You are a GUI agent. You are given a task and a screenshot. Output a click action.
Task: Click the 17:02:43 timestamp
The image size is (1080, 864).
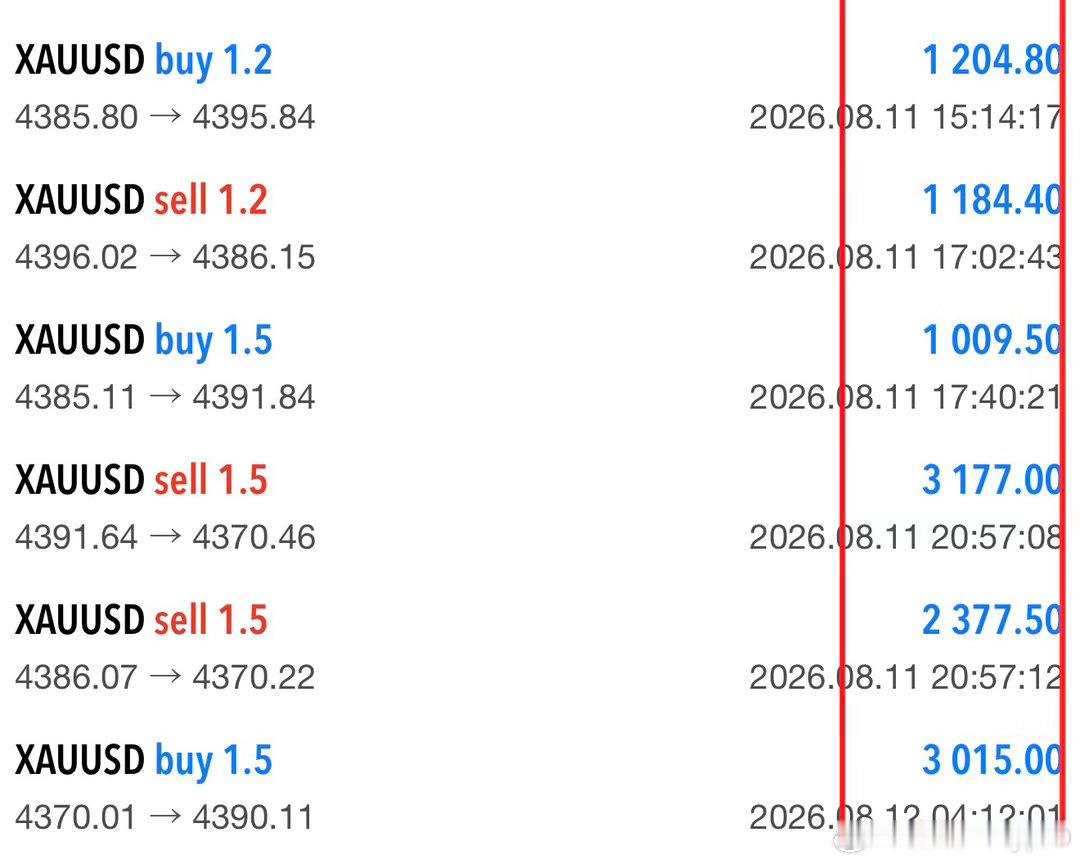pyautogui.click(x=997, y=257)
